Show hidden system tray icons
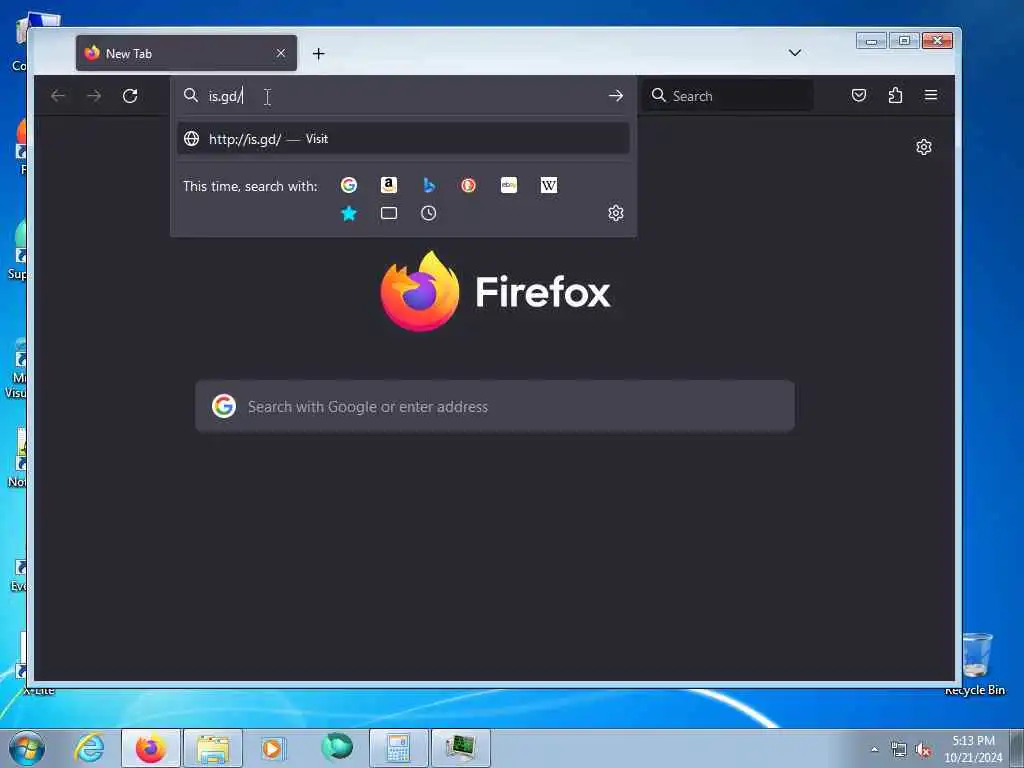This screenshot has width=1024, height=768. point(874,749)
